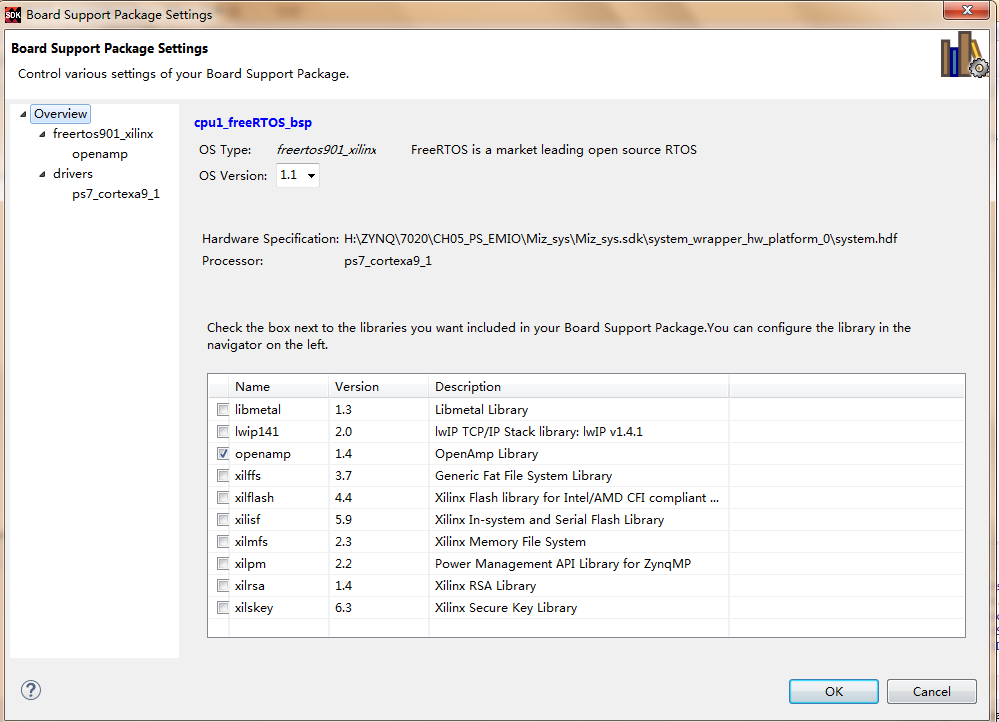Click the Cancel button

[x=931, y=691]
